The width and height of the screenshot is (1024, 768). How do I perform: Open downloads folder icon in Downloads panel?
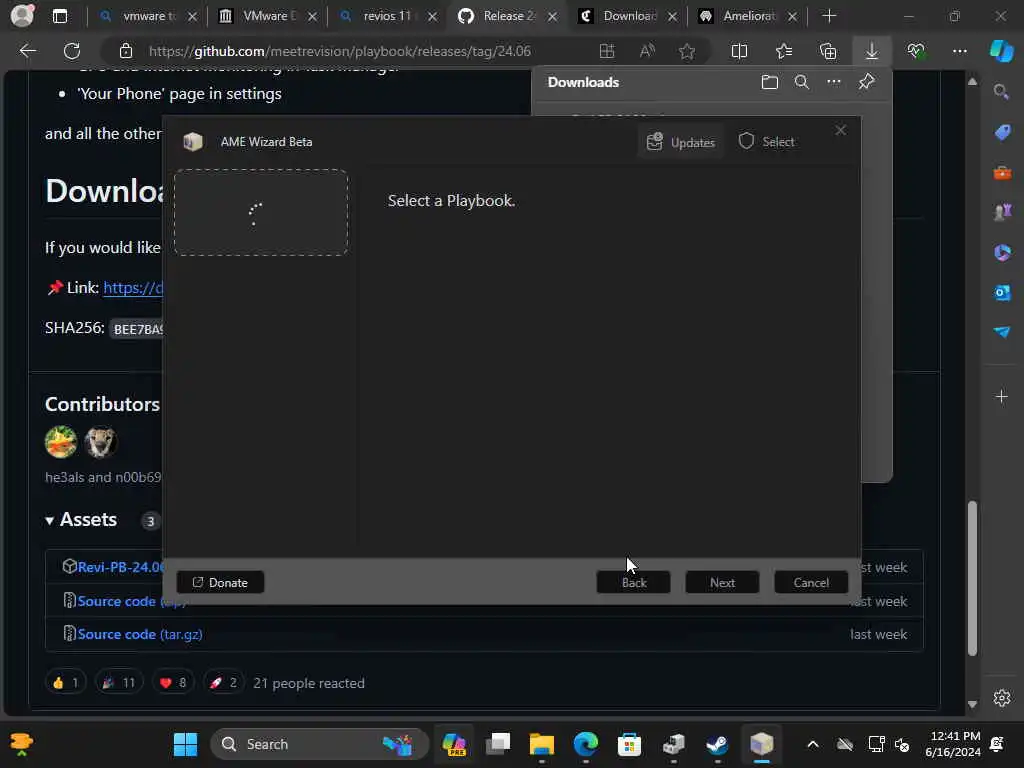coord(769,82)
